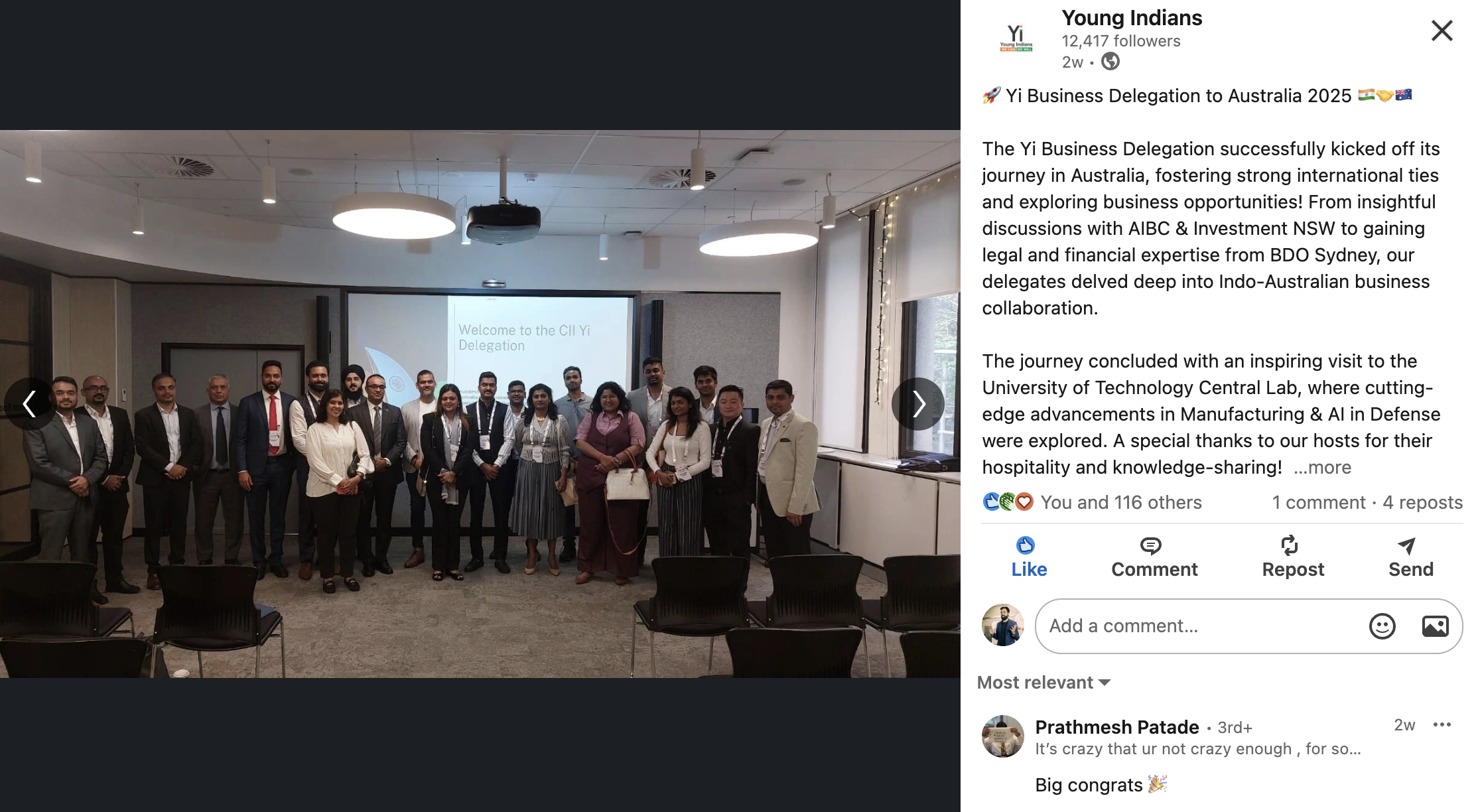
Task: Expand post text with …more
Action: (1322, 467)
